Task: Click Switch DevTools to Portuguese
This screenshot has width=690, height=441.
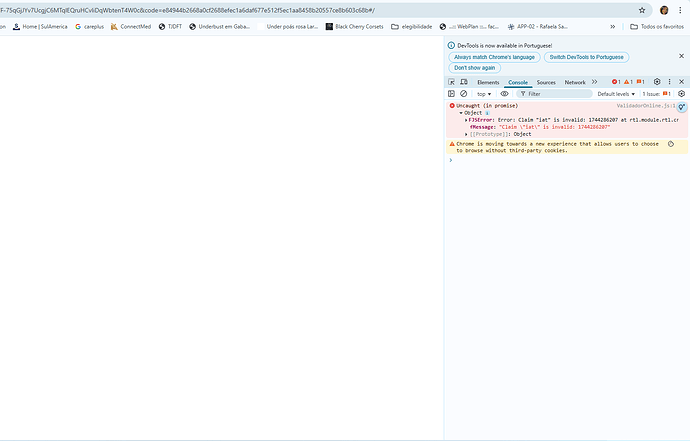Action: (x=586, y=57)
